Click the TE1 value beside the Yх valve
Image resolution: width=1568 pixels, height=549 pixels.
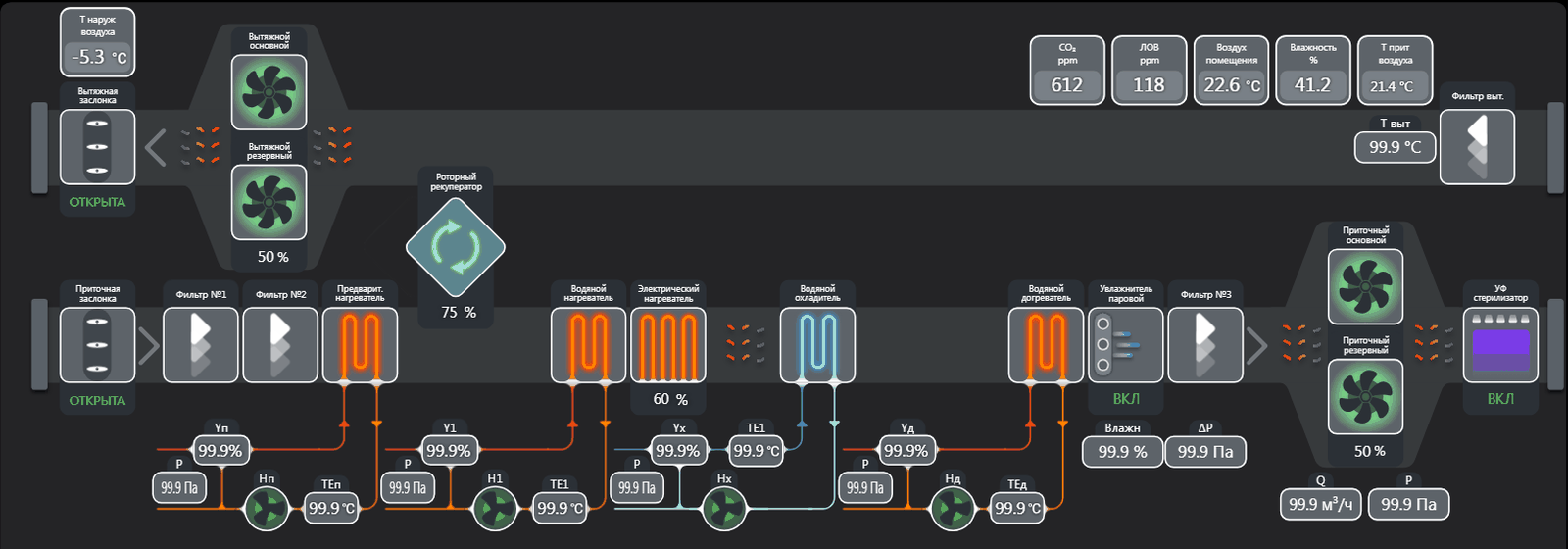pyautogui.click(x=757, y=451)
